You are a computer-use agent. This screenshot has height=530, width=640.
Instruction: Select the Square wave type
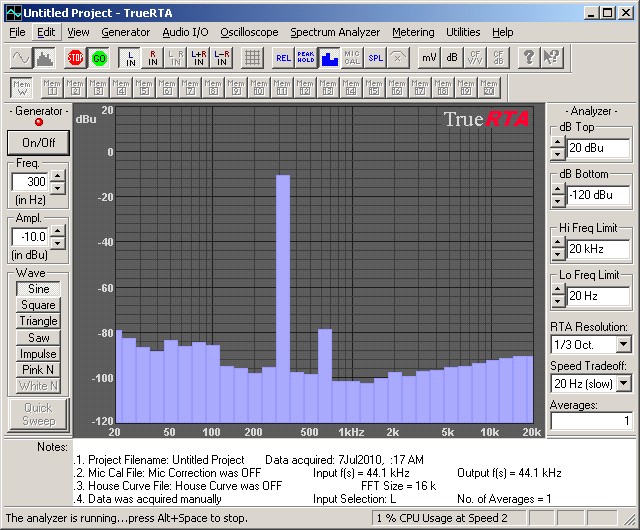point(38,305)
